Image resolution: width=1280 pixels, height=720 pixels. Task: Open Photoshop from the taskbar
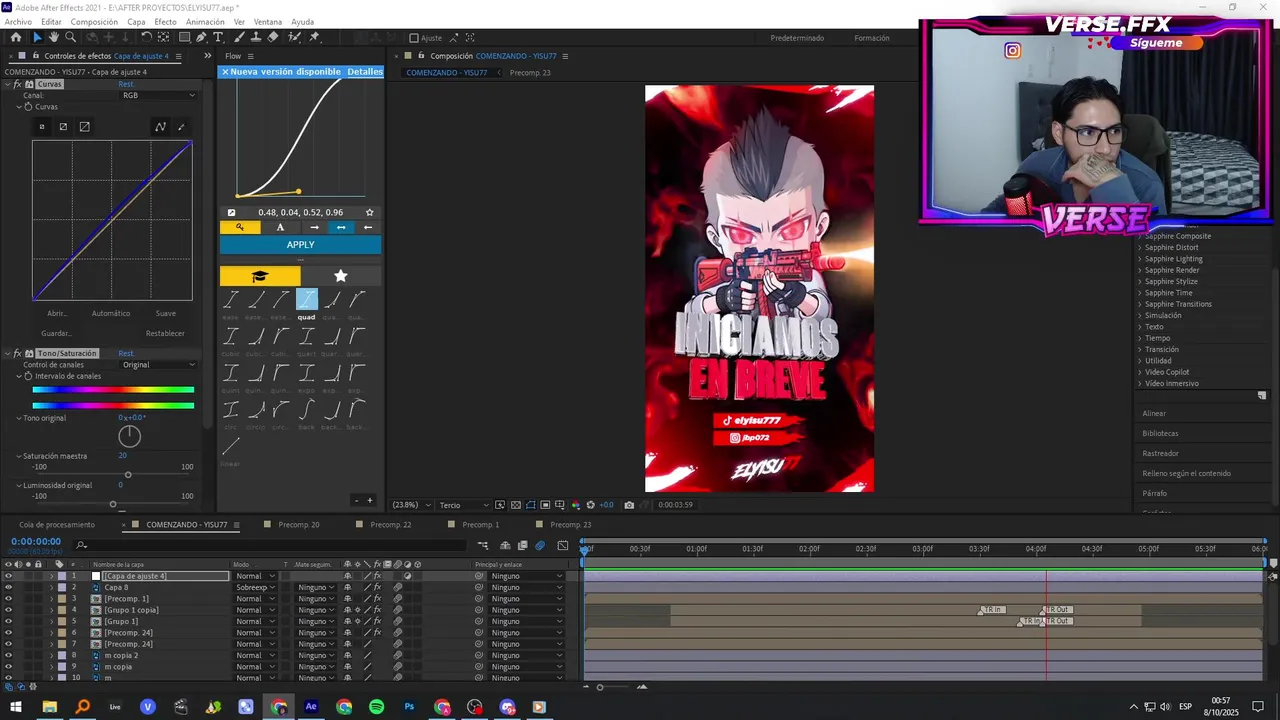tap(409, 707)
